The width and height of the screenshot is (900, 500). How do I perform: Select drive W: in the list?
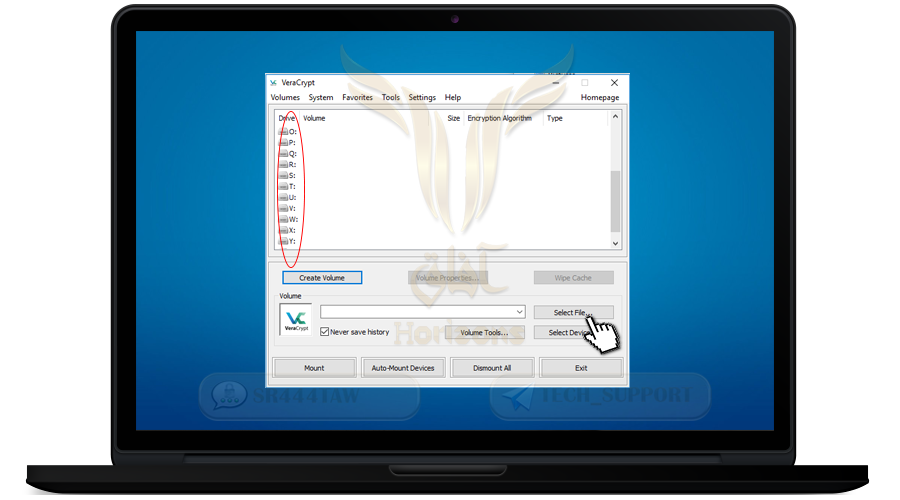click(x=288, y=219)
